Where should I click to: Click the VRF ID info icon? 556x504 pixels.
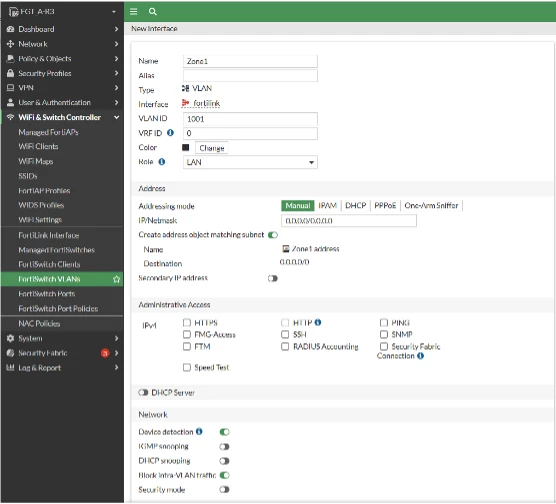(170, 133)
